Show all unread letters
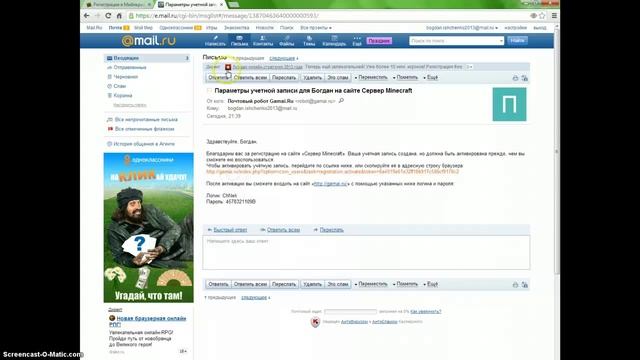This screenshot has height=360, width=640. (x=146, y=120)
